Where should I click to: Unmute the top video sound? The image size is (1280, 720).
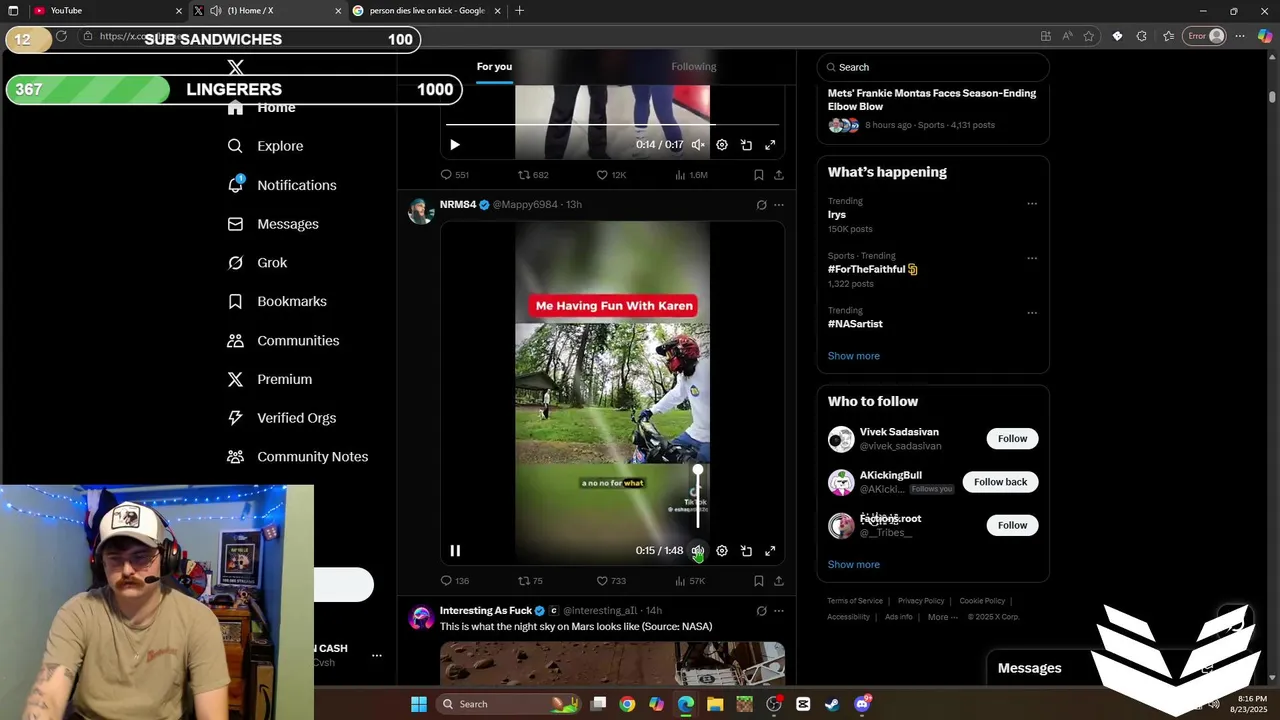(x=698, y=145)
